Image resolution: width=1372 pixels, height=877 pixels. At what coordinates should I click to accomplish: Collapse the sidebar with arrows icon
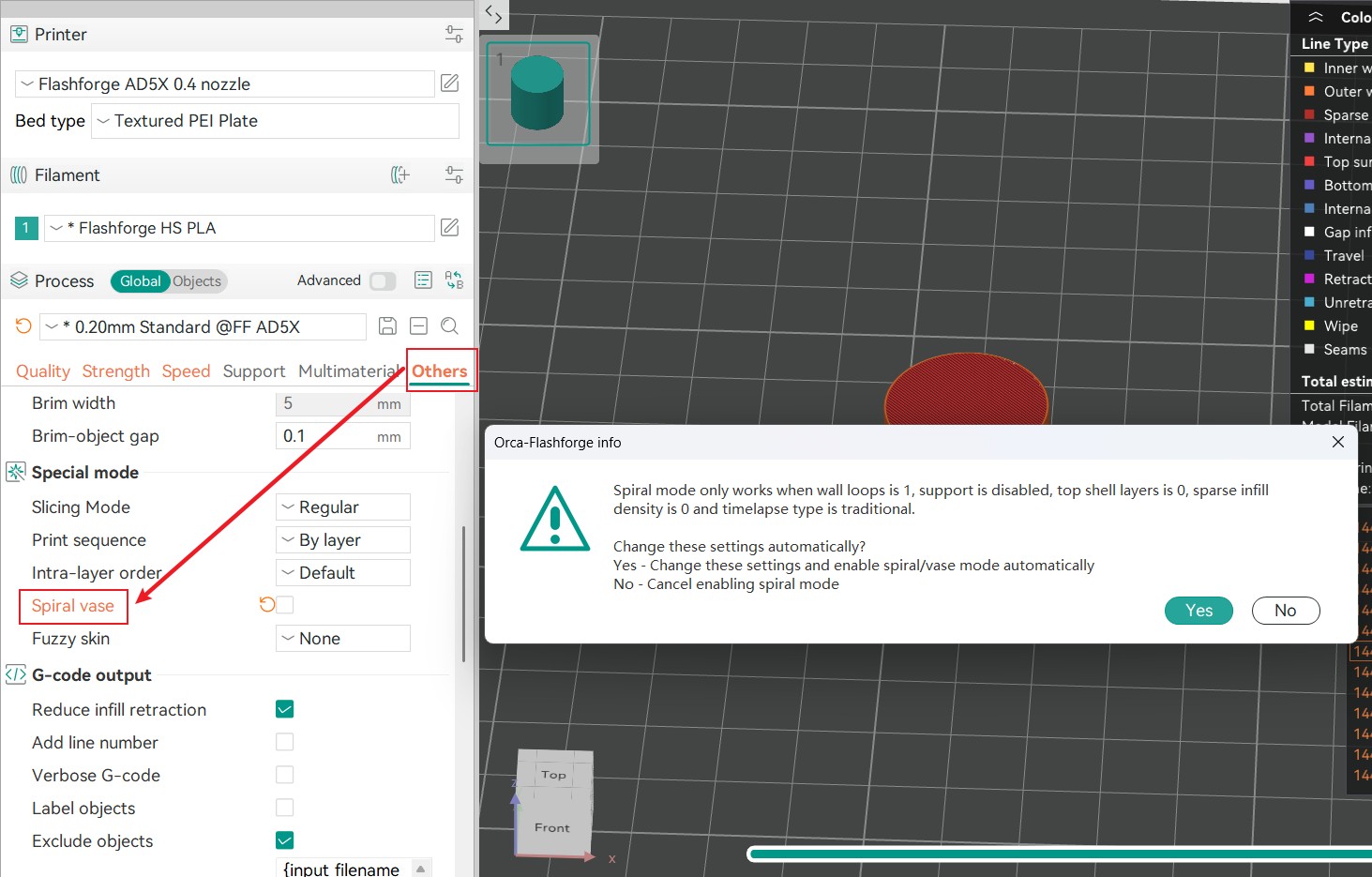click(x=493, y=14)
